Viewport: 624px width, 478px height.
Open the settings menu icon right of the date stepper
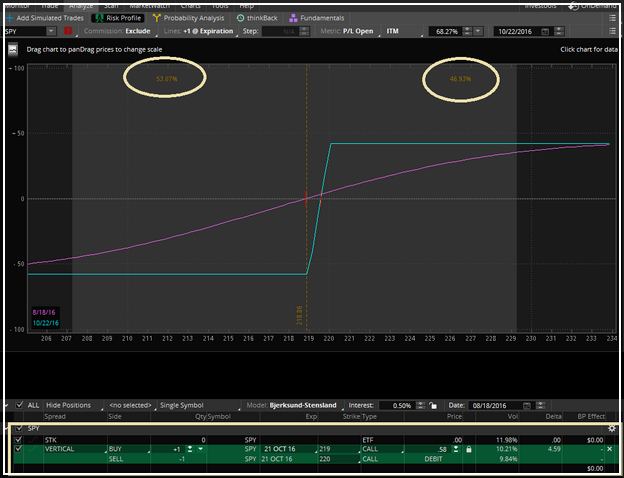(612, 31)
